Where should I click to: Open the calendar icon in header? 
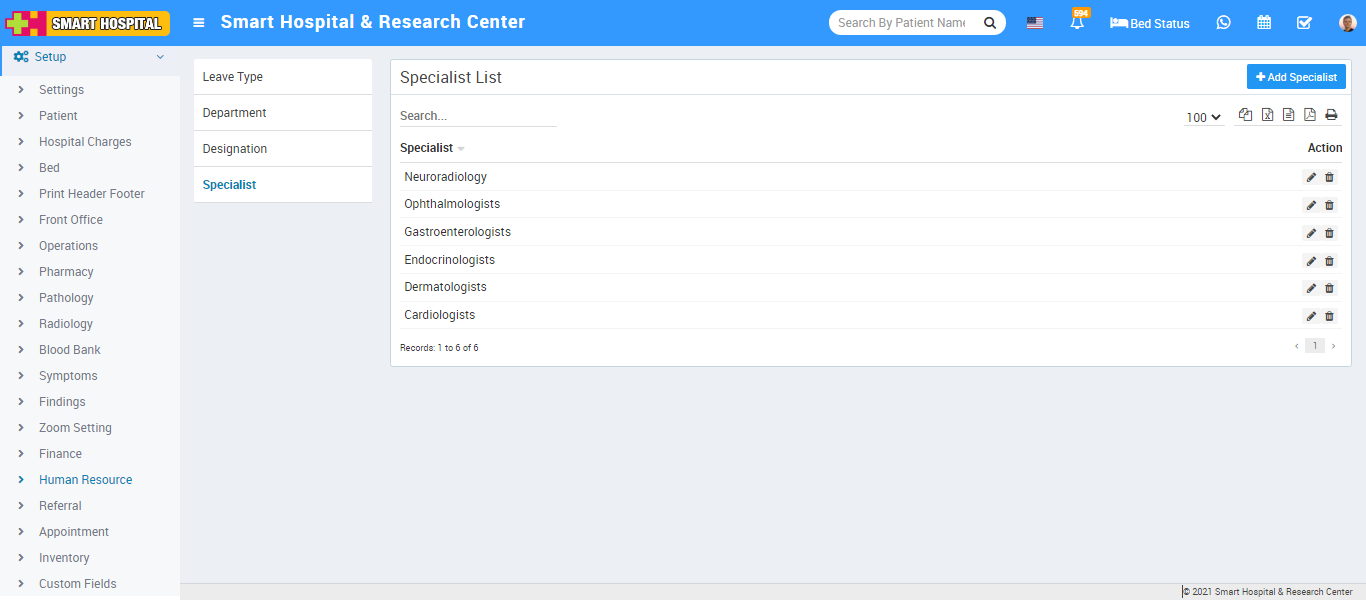[1264, 23]
